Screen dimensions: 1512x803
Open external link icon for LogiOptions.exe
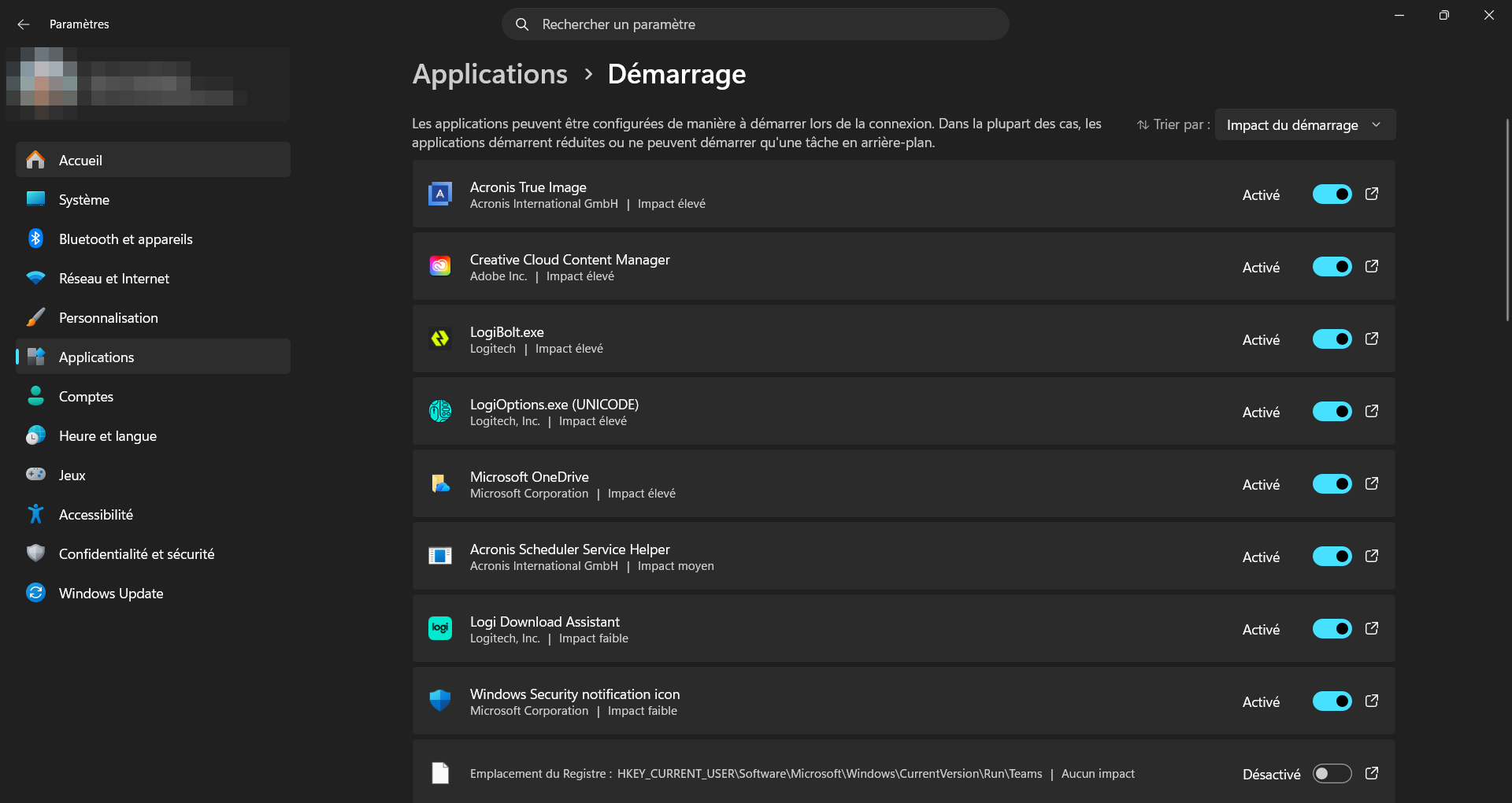[x=1371, y=411]
